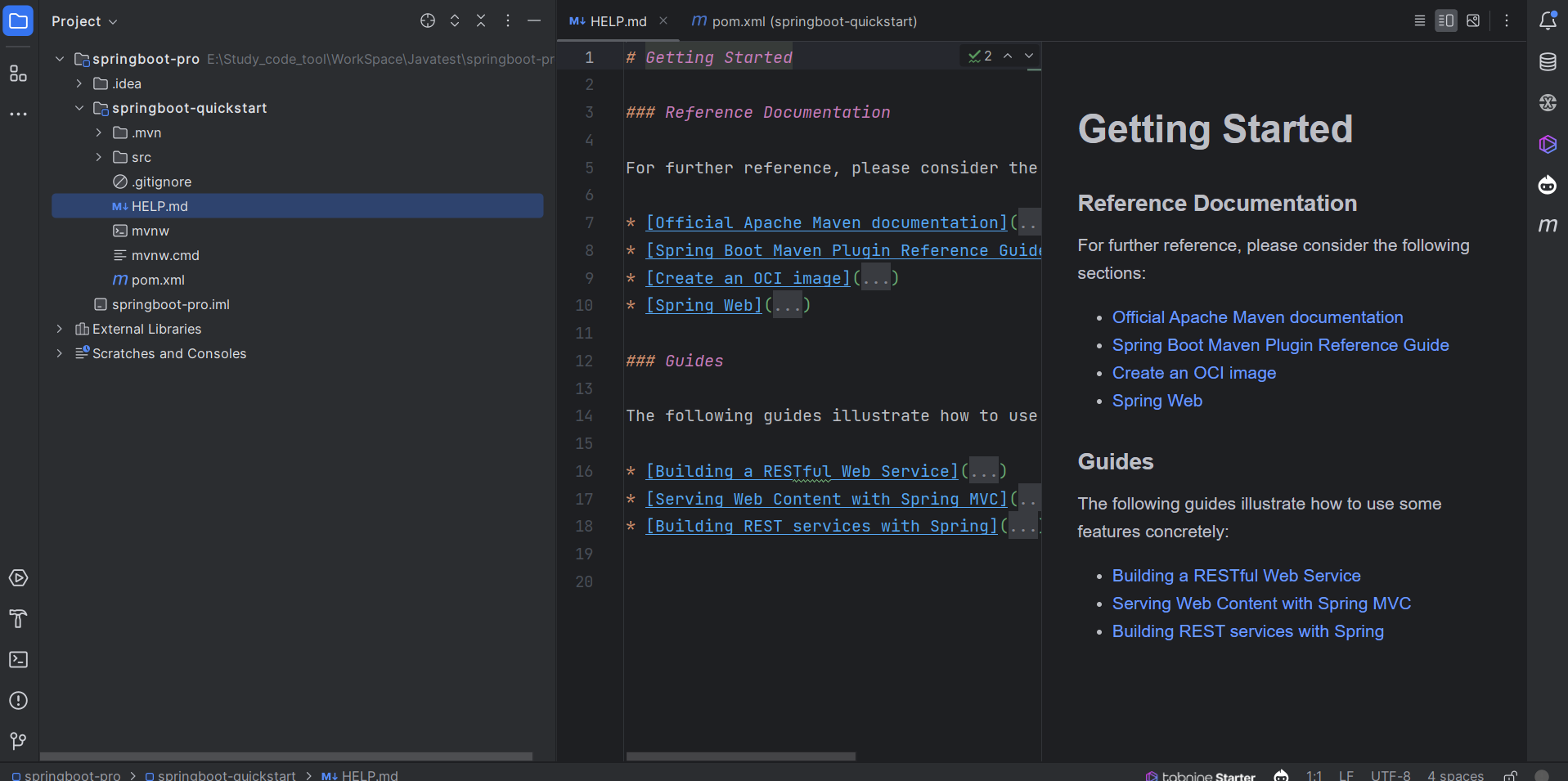Show more tool windows ellipsis in left stripe
1568x781 pixels.
[18, 114]
